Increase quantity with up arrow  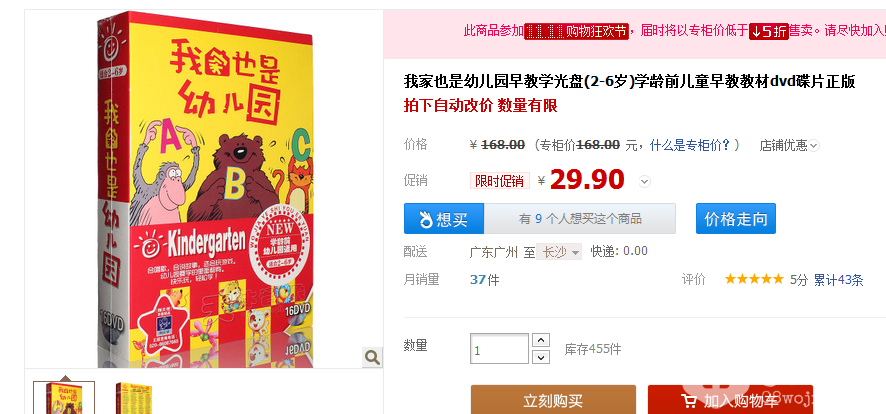tap(541, 340)
